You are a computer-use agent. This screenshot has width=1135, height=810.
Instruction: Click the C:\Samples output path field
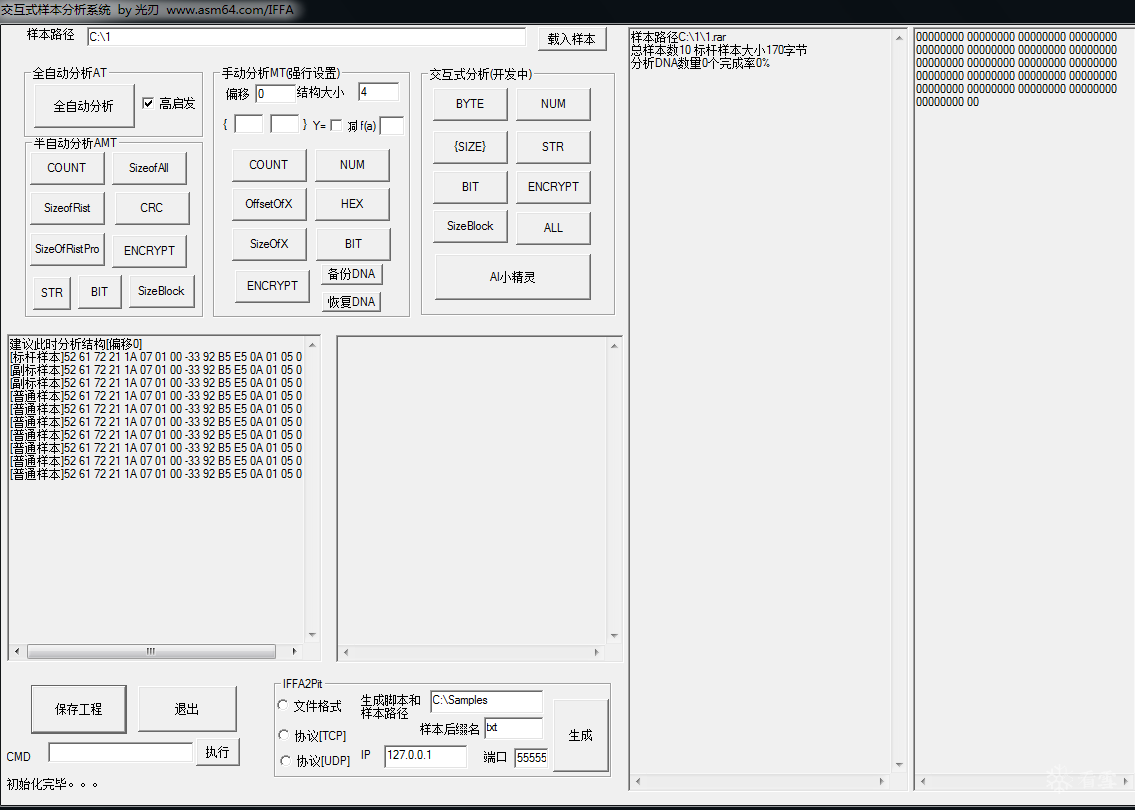[x=486, y=701]
